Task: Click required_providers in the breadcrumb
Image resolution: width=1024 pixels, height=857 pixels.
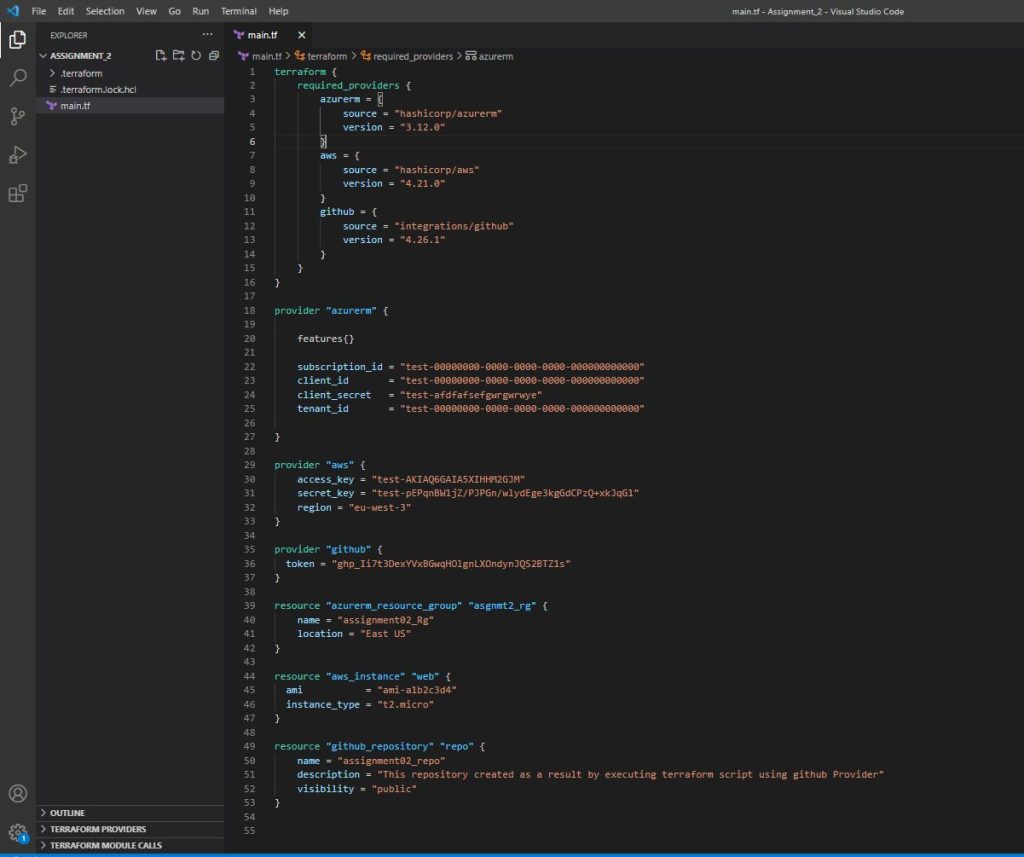Action: tap(413, 56)
